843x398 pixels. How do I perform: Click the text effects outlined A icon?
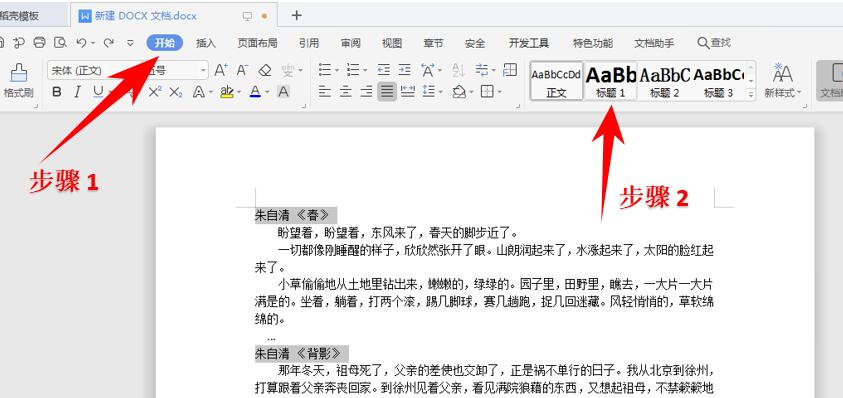pyautogui.click(x=199, y=92)
